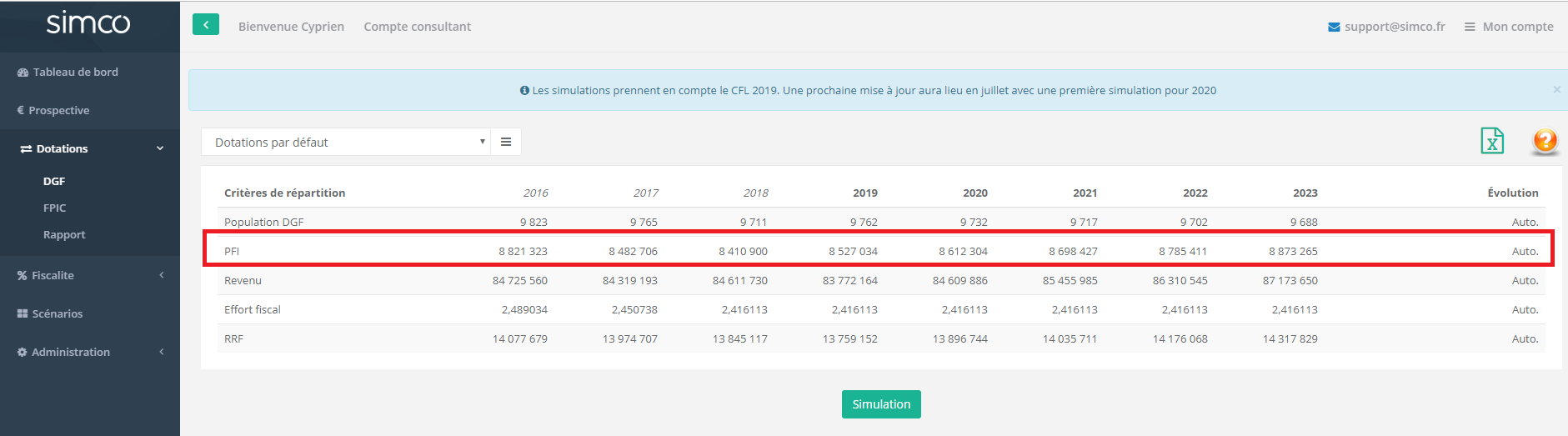Expand the Administration sidebar menu
The height and width of the screenshot is (436, 1568).
(90, 352)
